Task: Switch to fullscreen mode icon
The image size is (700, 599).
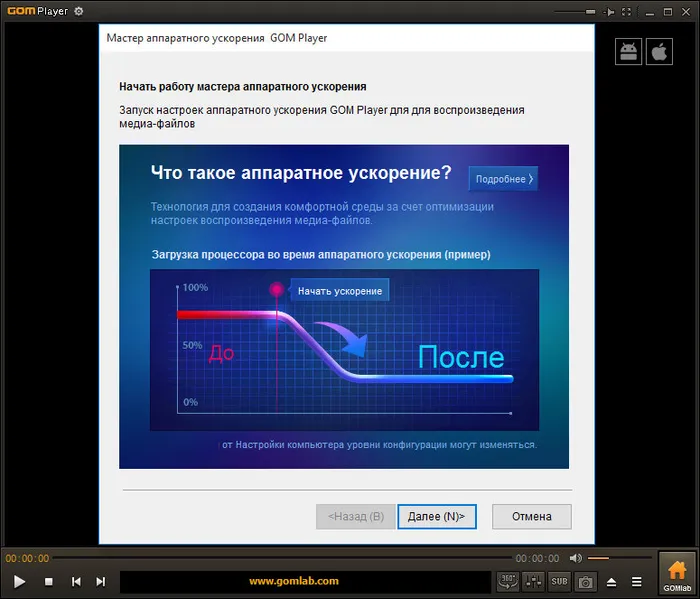Action: click(626, 12)
